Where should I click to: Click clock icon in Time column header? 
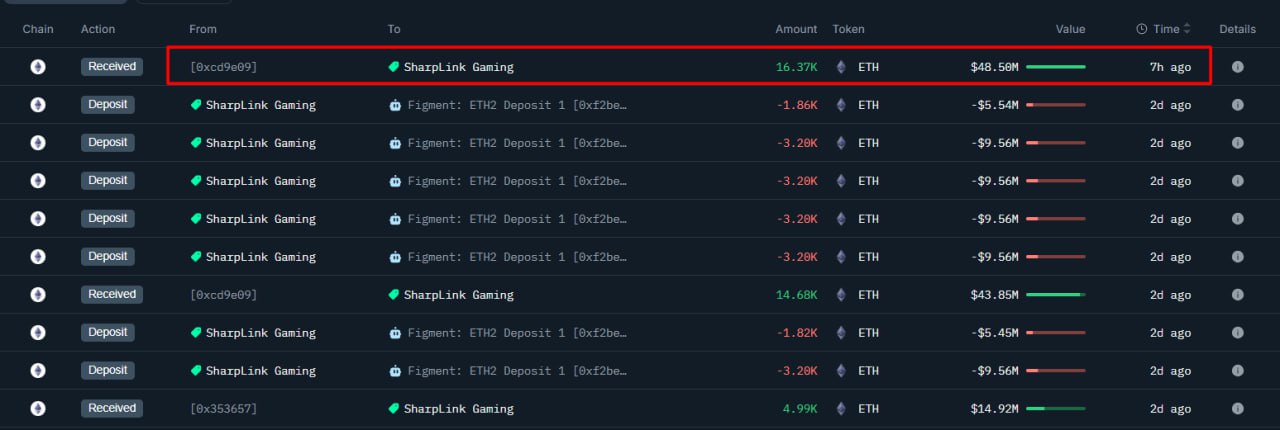(x=1141, y=29)
